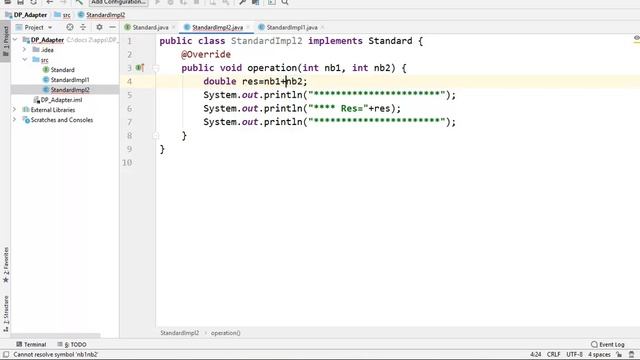Toggle the read-only lock icon

tap(619, 354)
